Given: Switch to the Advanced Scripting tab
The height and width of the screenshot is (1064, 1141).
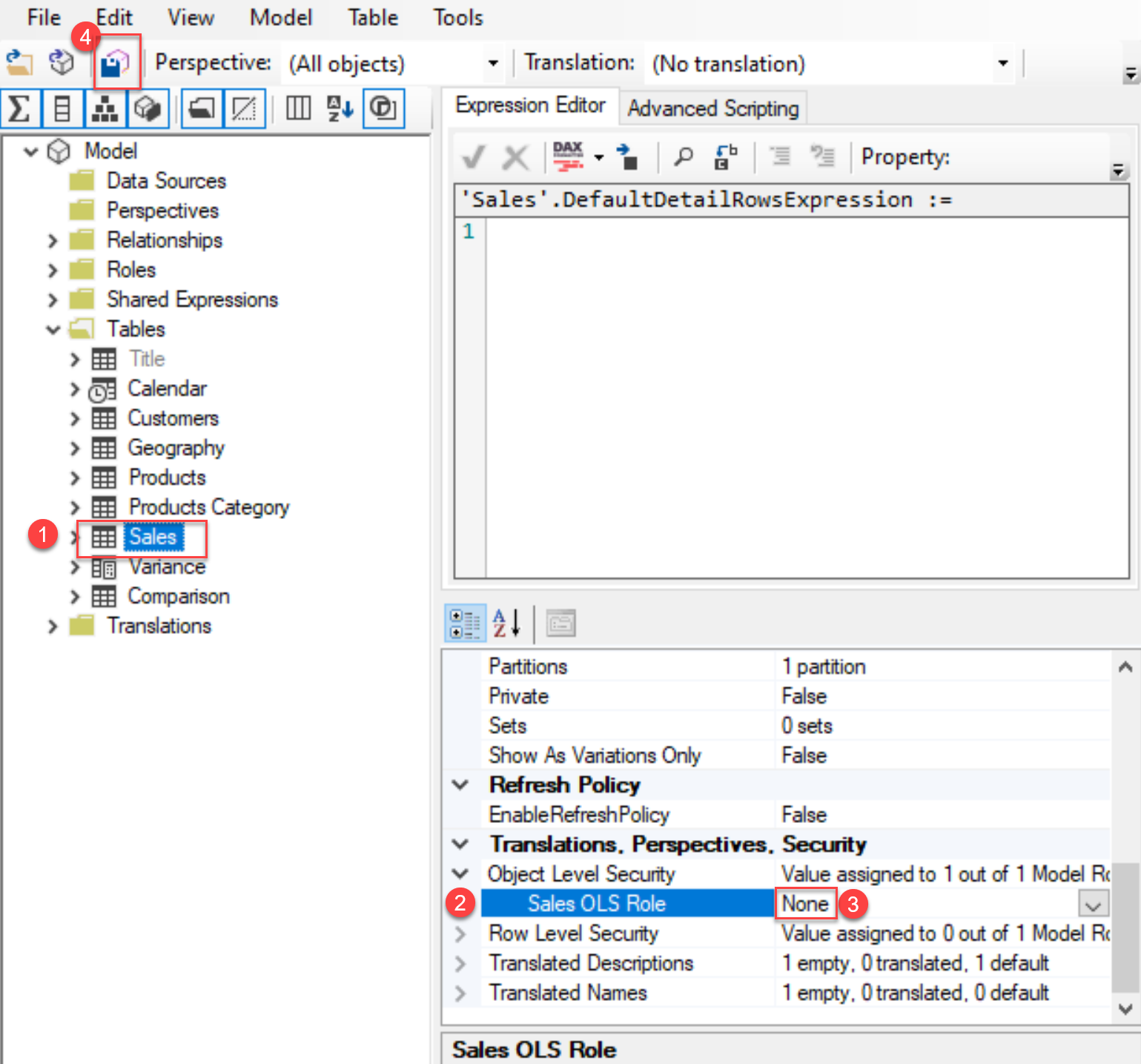Looking at the screenshot, I should pos(712,108).
